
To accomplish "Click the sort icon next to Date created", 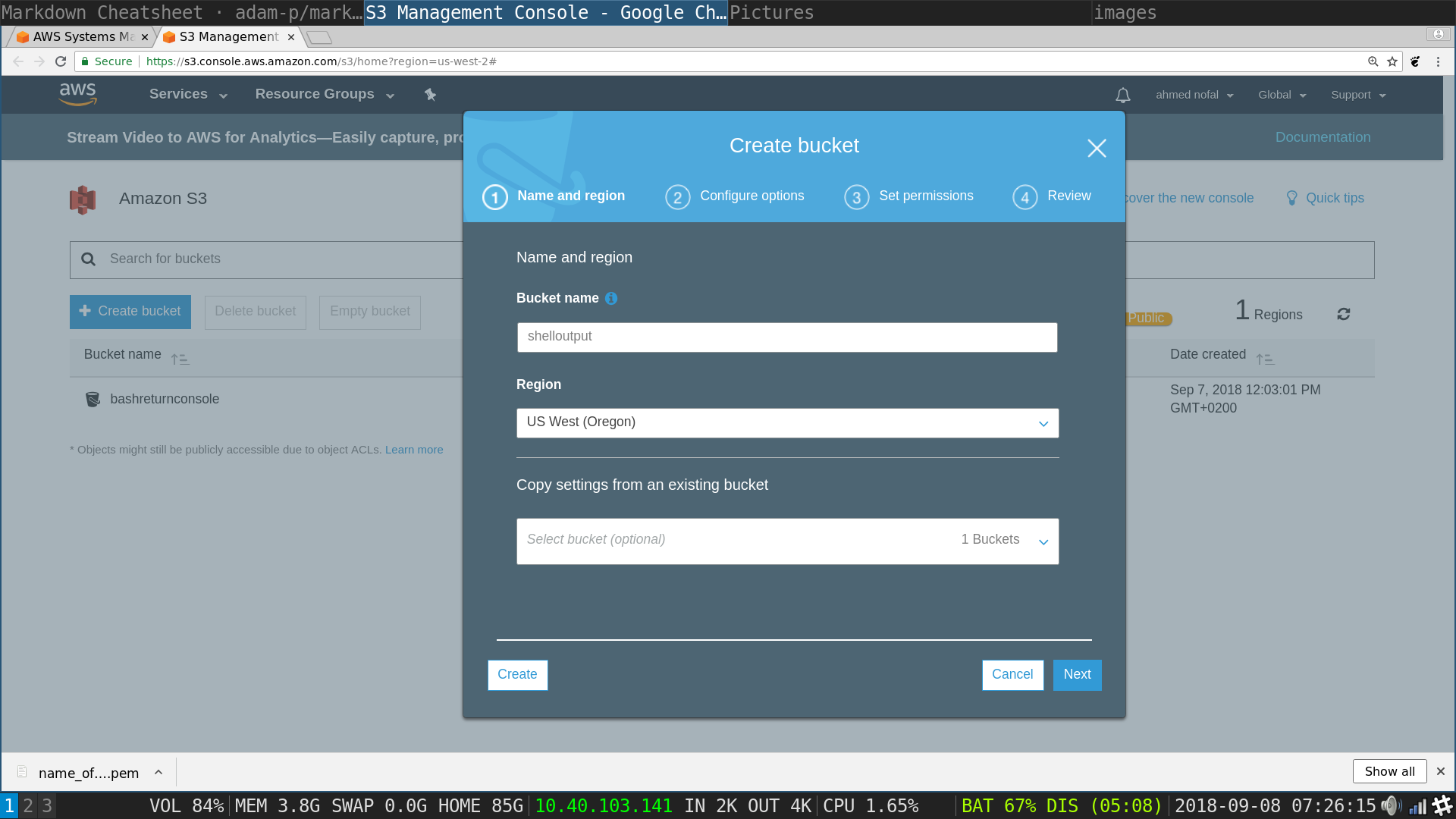I will point(1265,359).
